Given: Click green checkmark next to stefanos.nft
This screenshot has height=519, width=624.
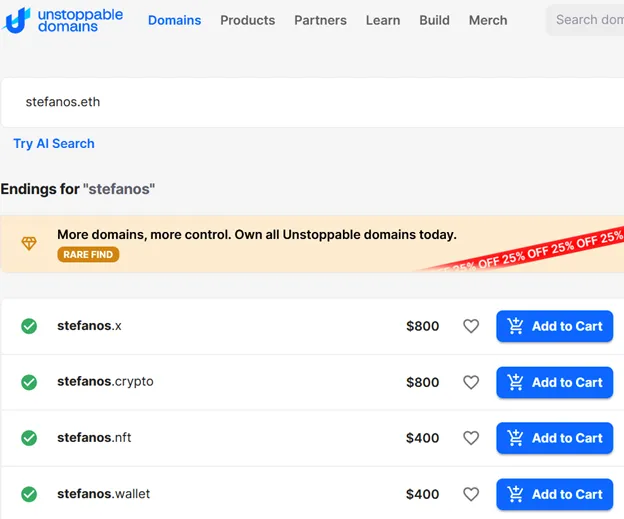Looking at the screenshot, I should 29,438.
